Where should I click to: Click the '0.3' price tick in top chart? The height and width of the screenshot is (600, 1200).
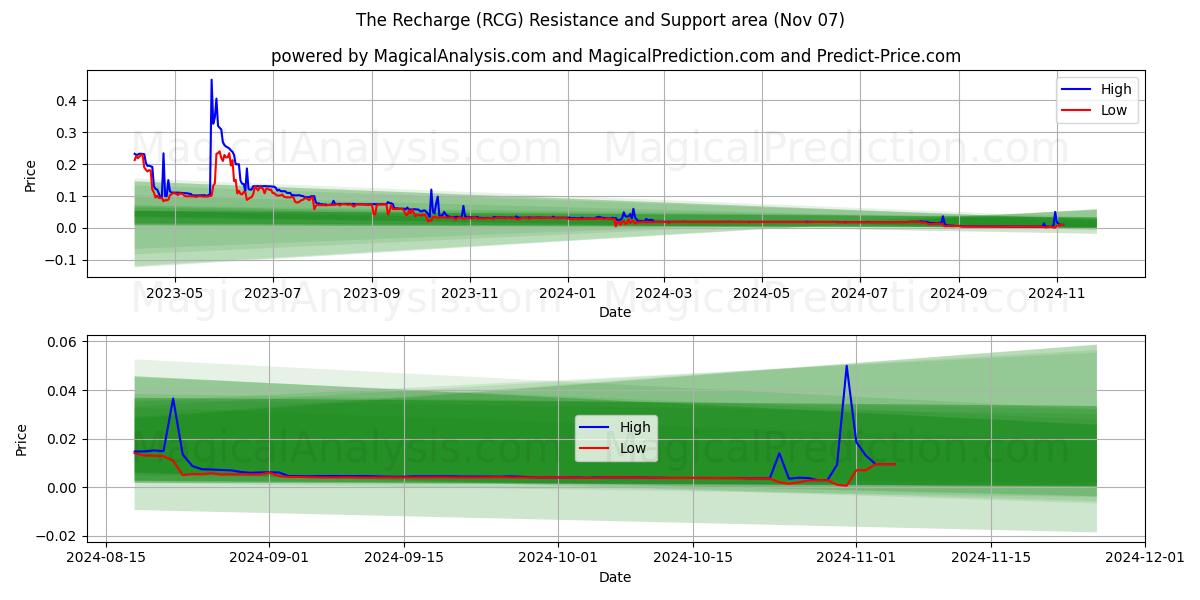click(68, 133)
